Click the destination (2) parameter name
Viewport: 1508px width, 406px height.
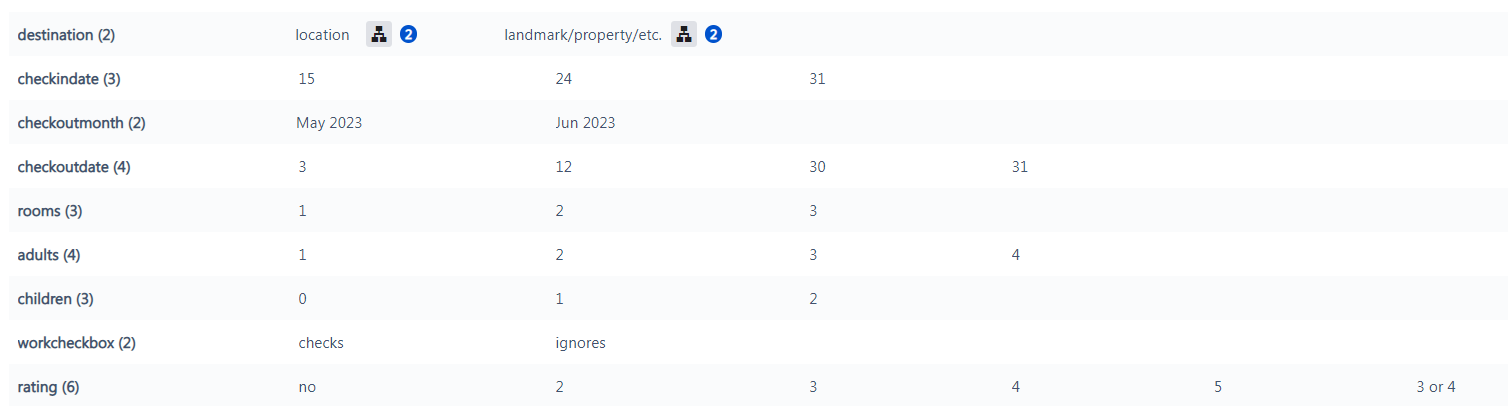66,35
